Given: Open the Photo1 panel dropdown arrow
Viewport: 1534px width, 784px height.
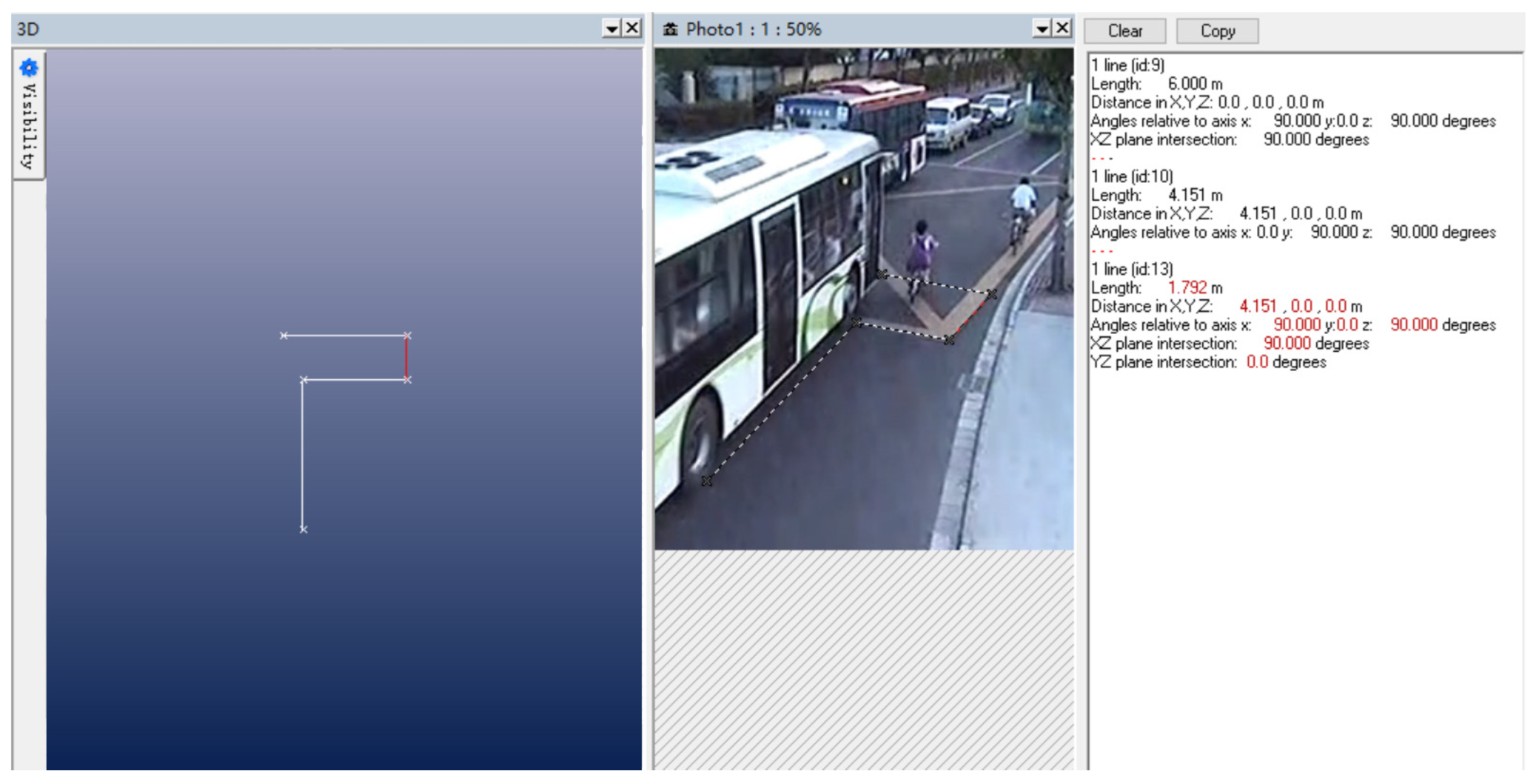Looking at the screenshot, I should [1041, 28].
